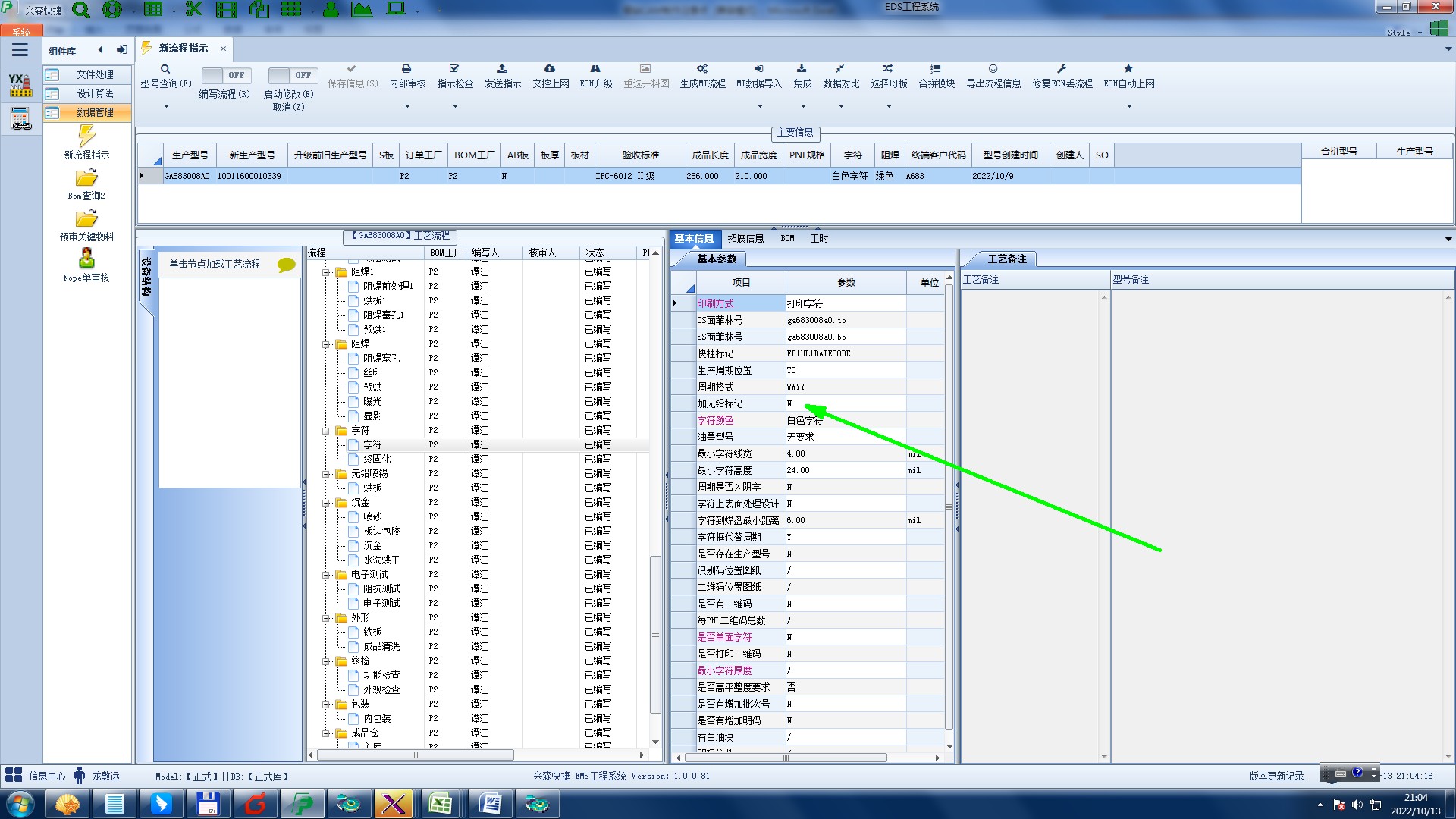The height and width of the screenshot is (819, 1456).
Task: Collapse the 沉金 tree folder
Action: pyautogui.click(x=326, y=502)
